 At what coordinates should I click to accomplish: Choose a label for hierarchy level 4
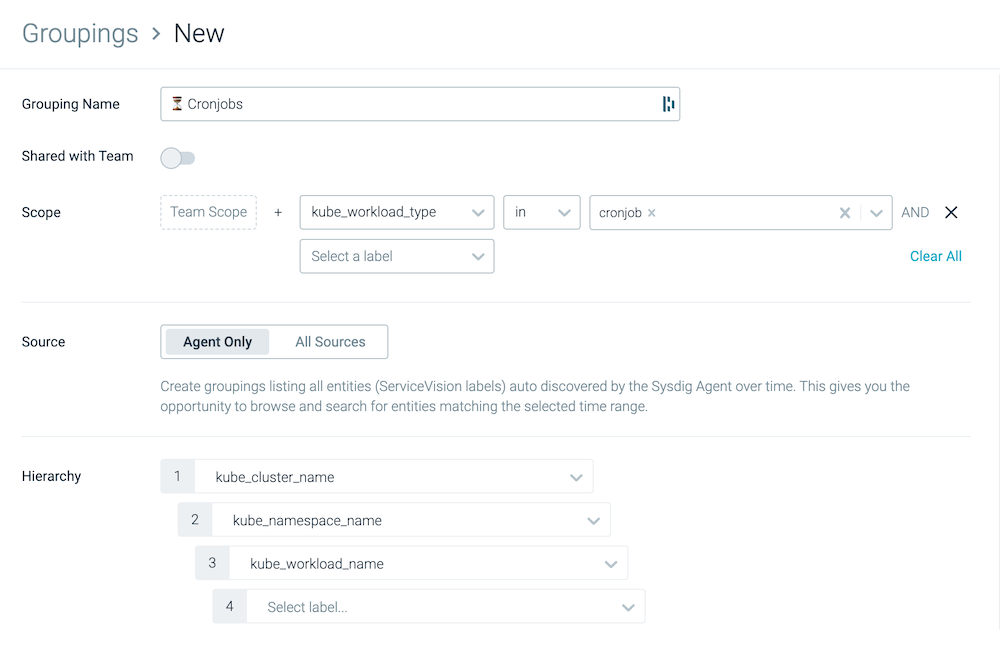[445, 607]
